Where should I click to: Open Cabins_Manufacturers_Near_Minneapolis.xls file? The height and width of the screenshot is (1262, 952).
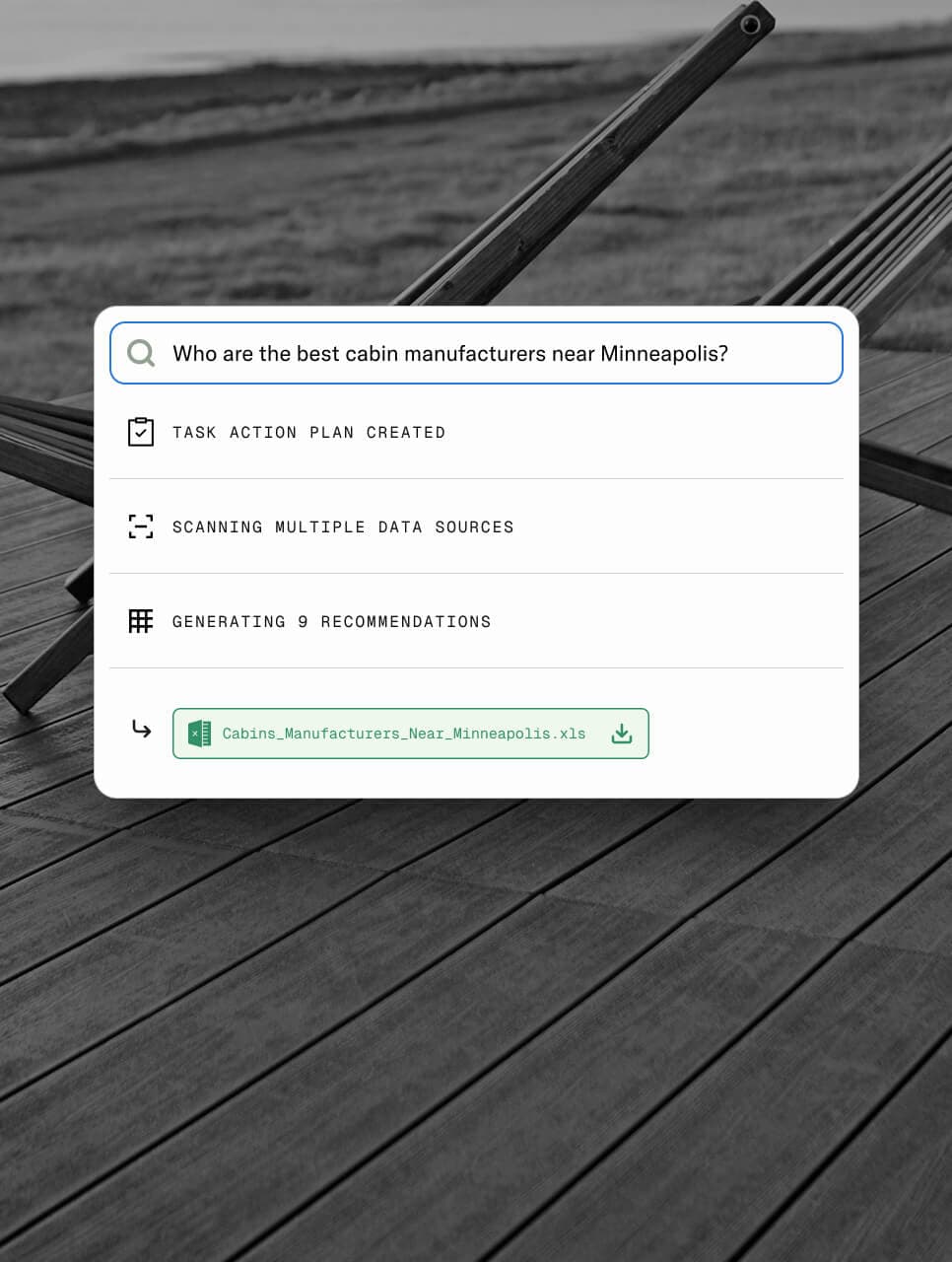pyautogui.click(x=410, y=734)
